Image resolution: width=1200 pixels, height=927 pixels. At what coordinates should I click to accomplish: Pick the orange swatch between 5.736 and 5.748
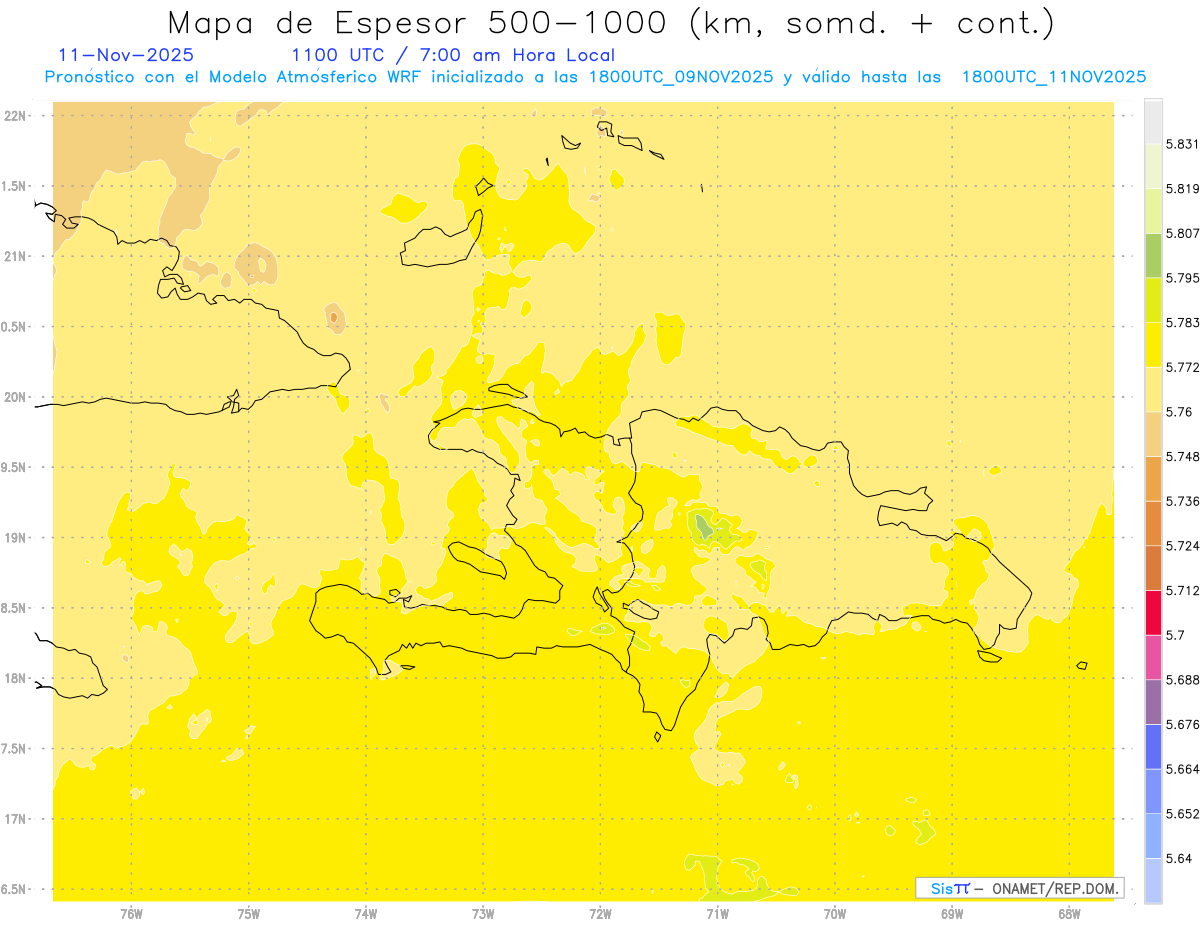tap(1153, 478)
